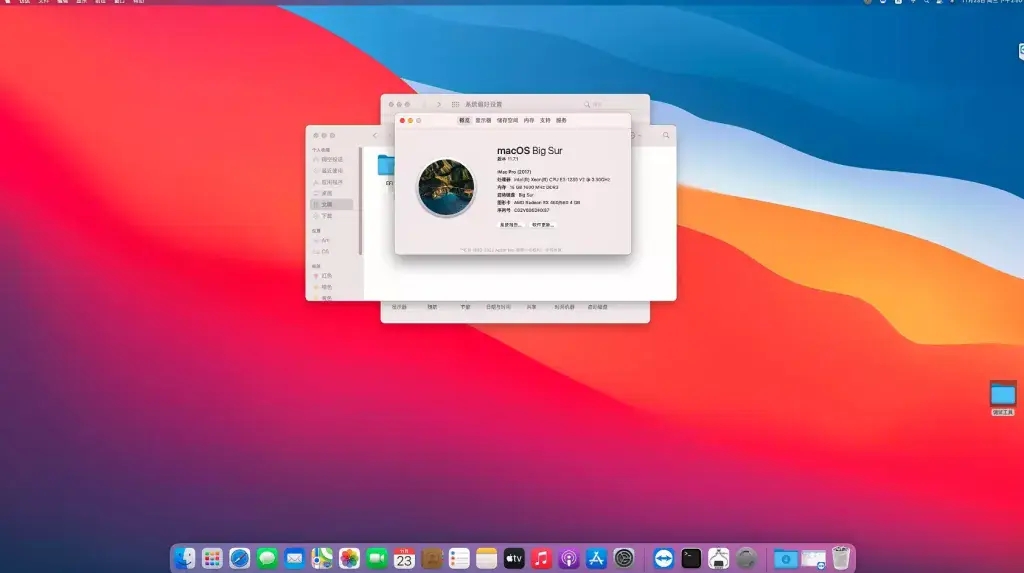
Task: Open 启动磁盘 pane in System Preferences
Action: click(x=598, y=307)
